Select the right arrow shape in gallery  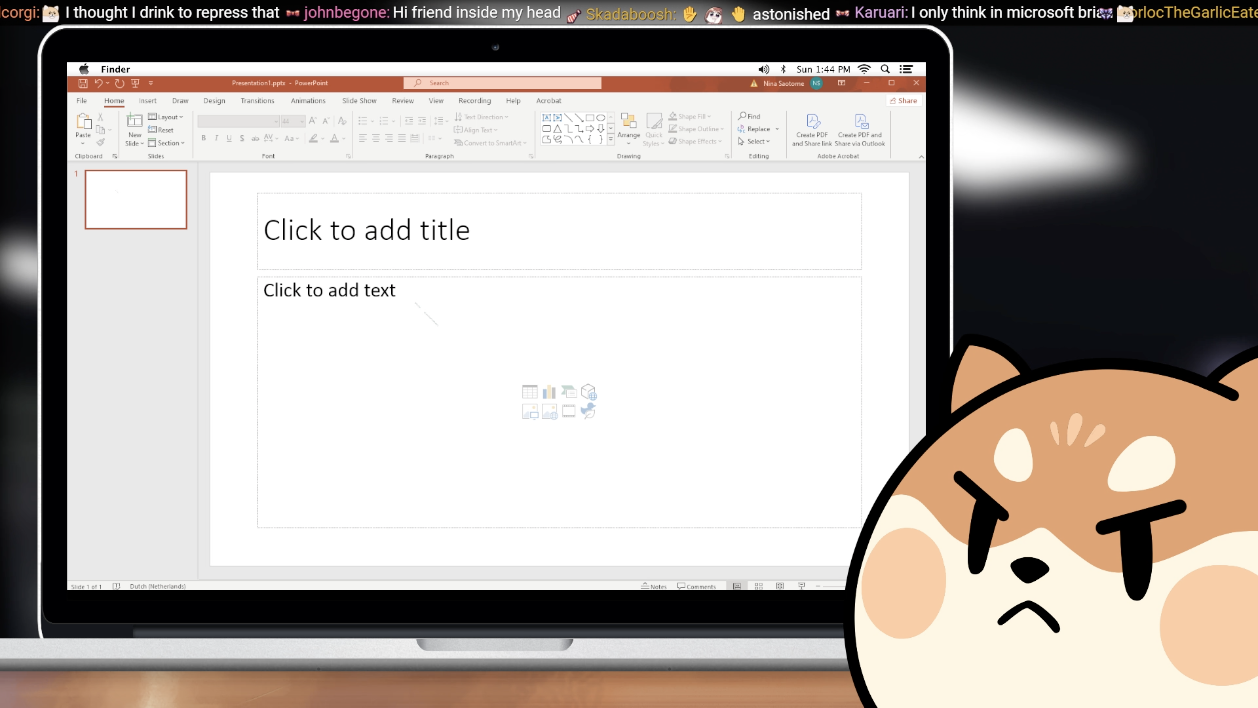coord(590,128)
